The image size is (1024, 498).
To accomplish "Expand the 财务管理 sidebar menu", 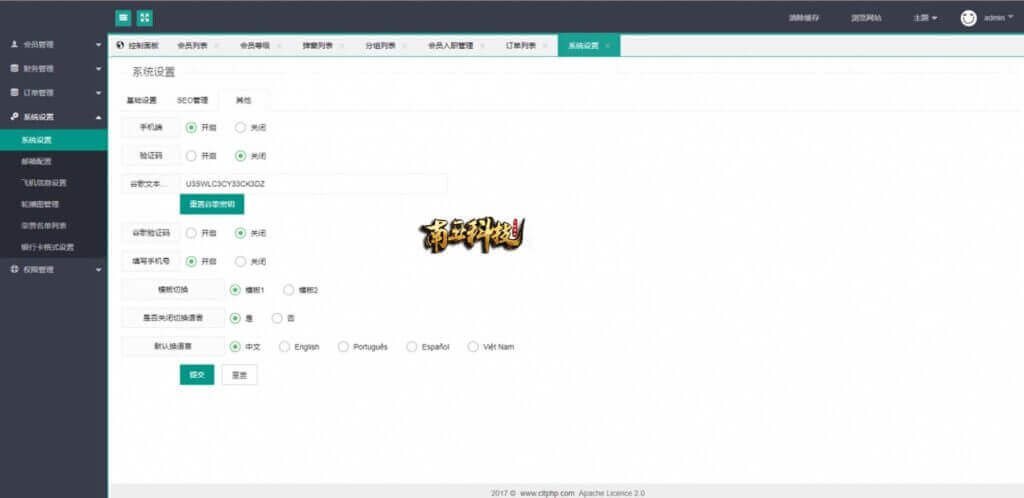I will (x=53, y=69).
